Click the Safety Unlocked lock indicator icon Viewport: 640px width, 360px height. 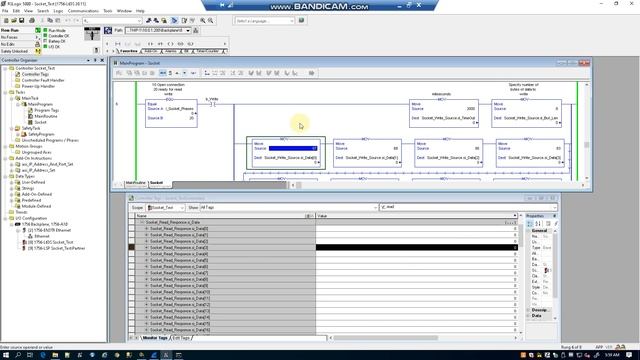tap(38, 51)
